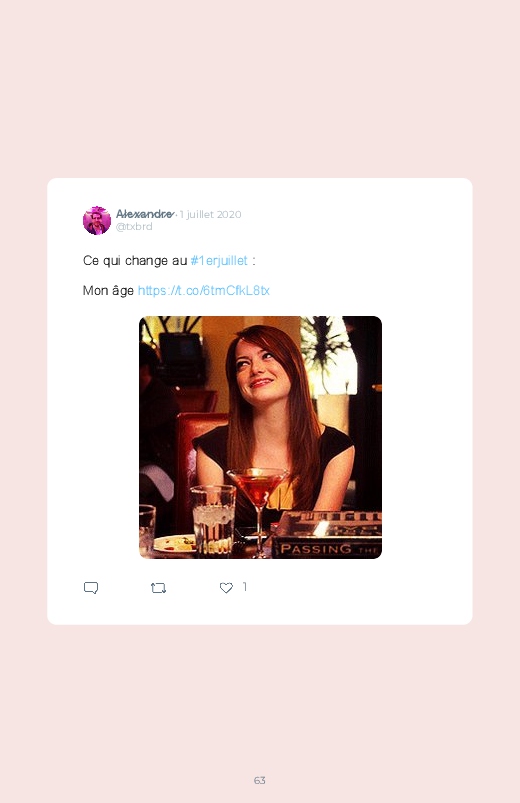The image size is (520, 803).
Task: Open Alexandre's round profile avatar
Action: point(97,220)
